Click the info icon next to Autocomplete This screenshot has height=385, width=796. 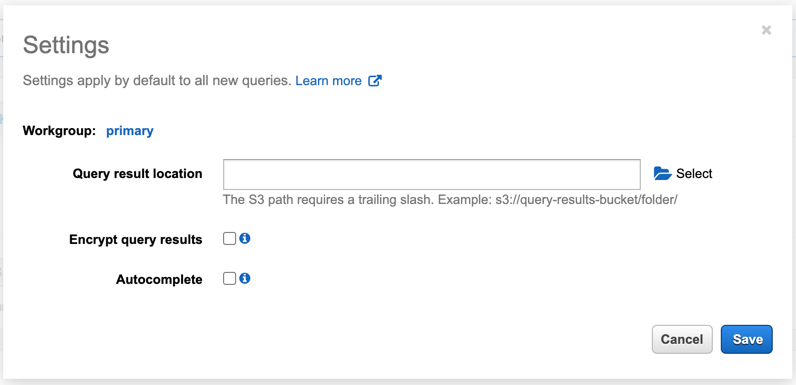pyautogui.click(x=245, y=278)
